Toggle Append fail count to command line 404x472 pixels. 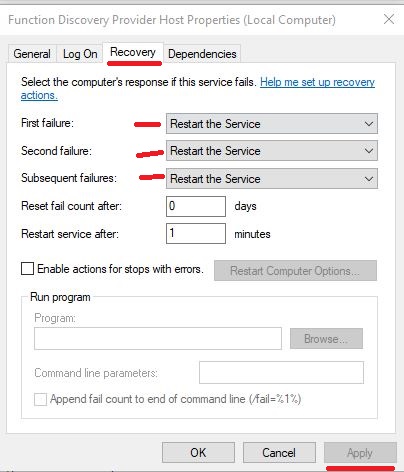click(x=40, y=399)
